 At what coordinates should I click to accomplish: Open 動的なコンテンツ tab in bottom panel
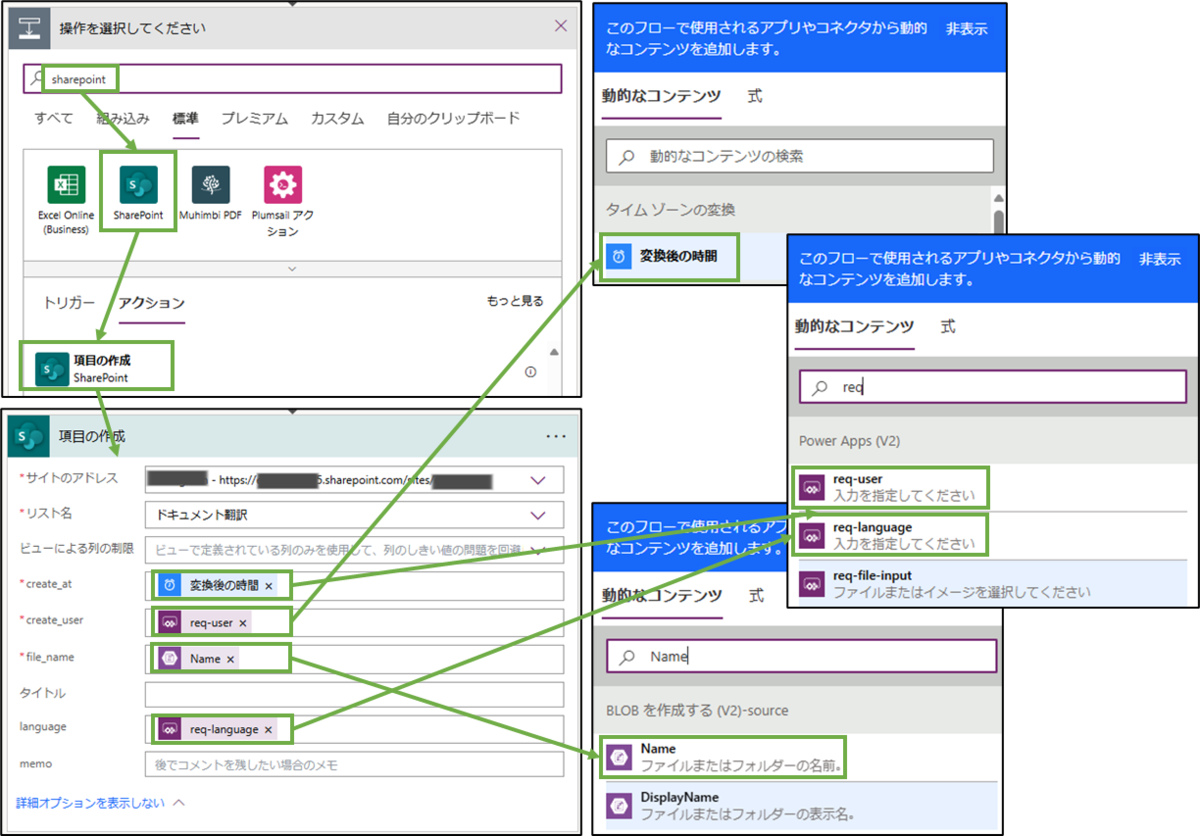click(661, 596)
